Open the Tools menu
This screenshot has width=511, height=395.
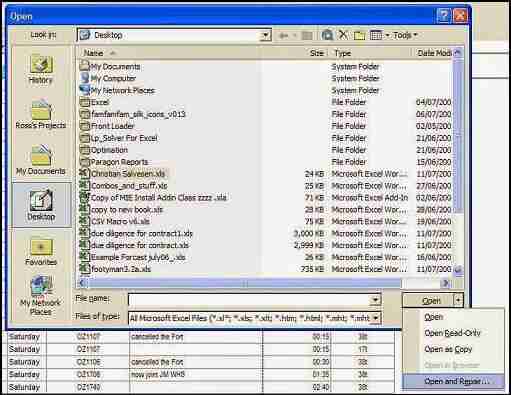click(405, 35)
